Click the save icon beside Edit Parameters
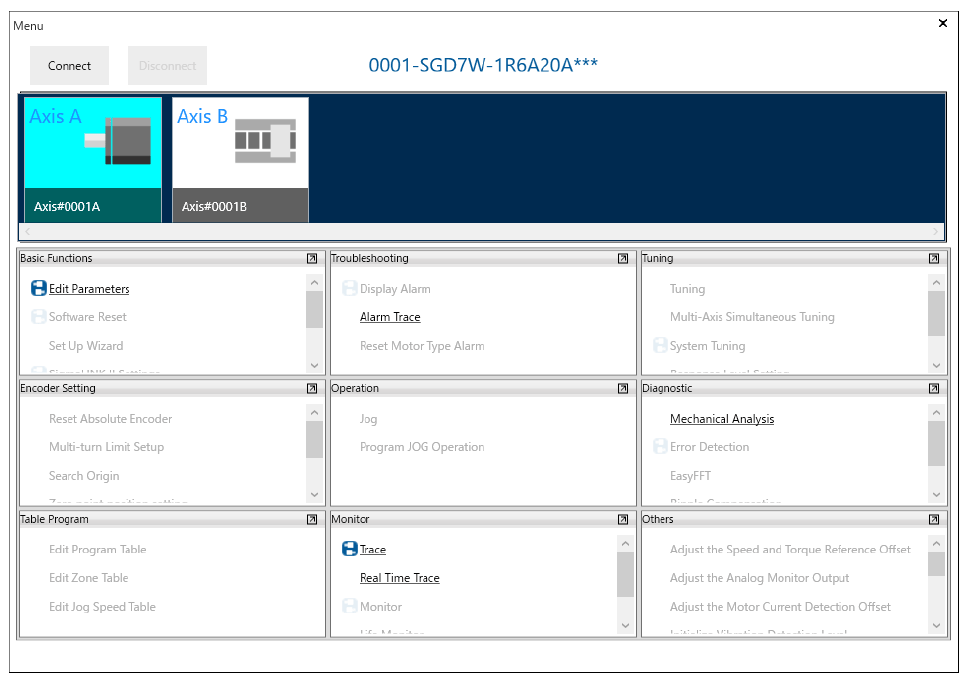The width and height of the screenshot is (966, 679). (39, 289)
